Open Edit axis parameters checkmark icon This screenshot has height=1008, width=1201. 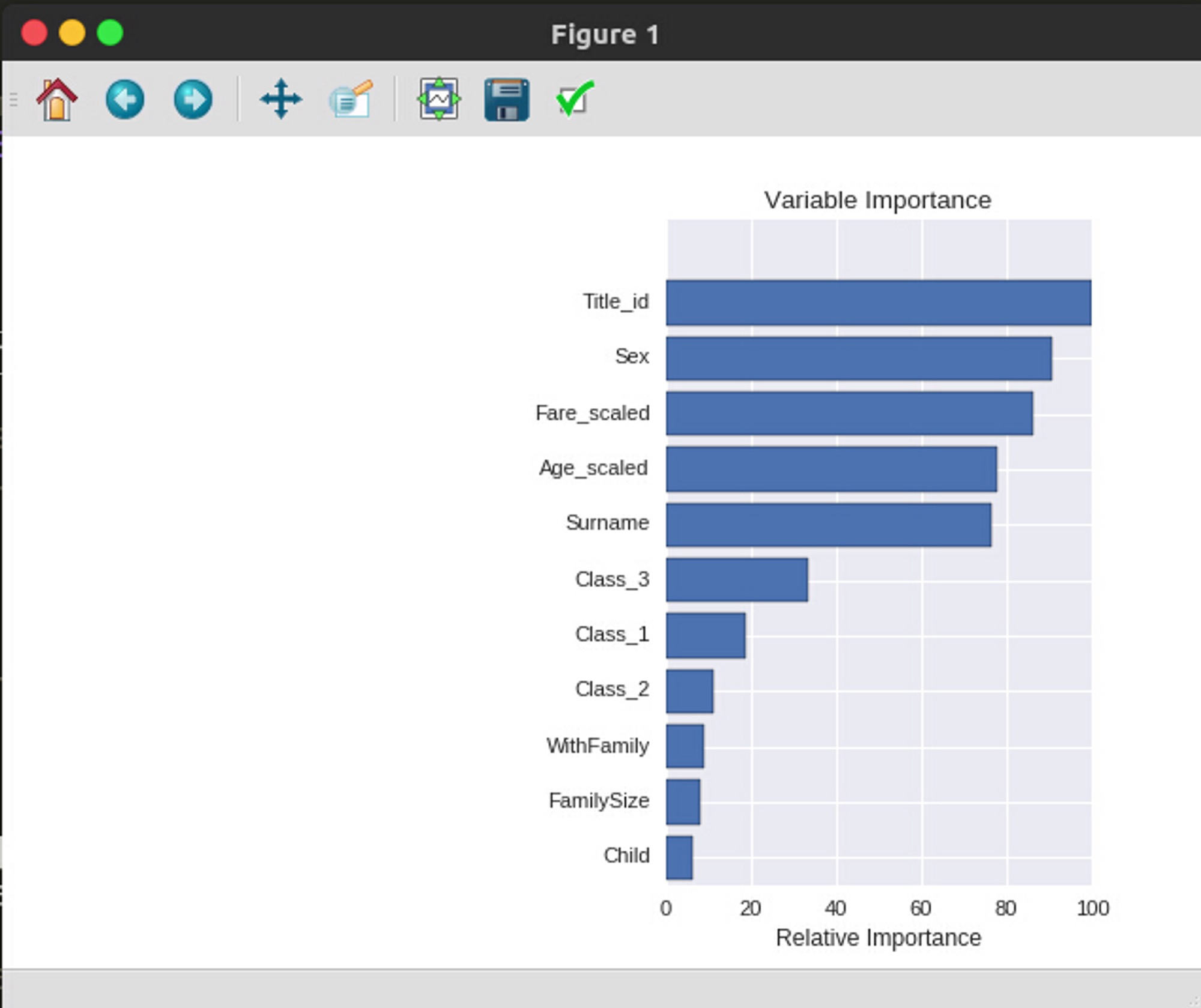point(574,100)
